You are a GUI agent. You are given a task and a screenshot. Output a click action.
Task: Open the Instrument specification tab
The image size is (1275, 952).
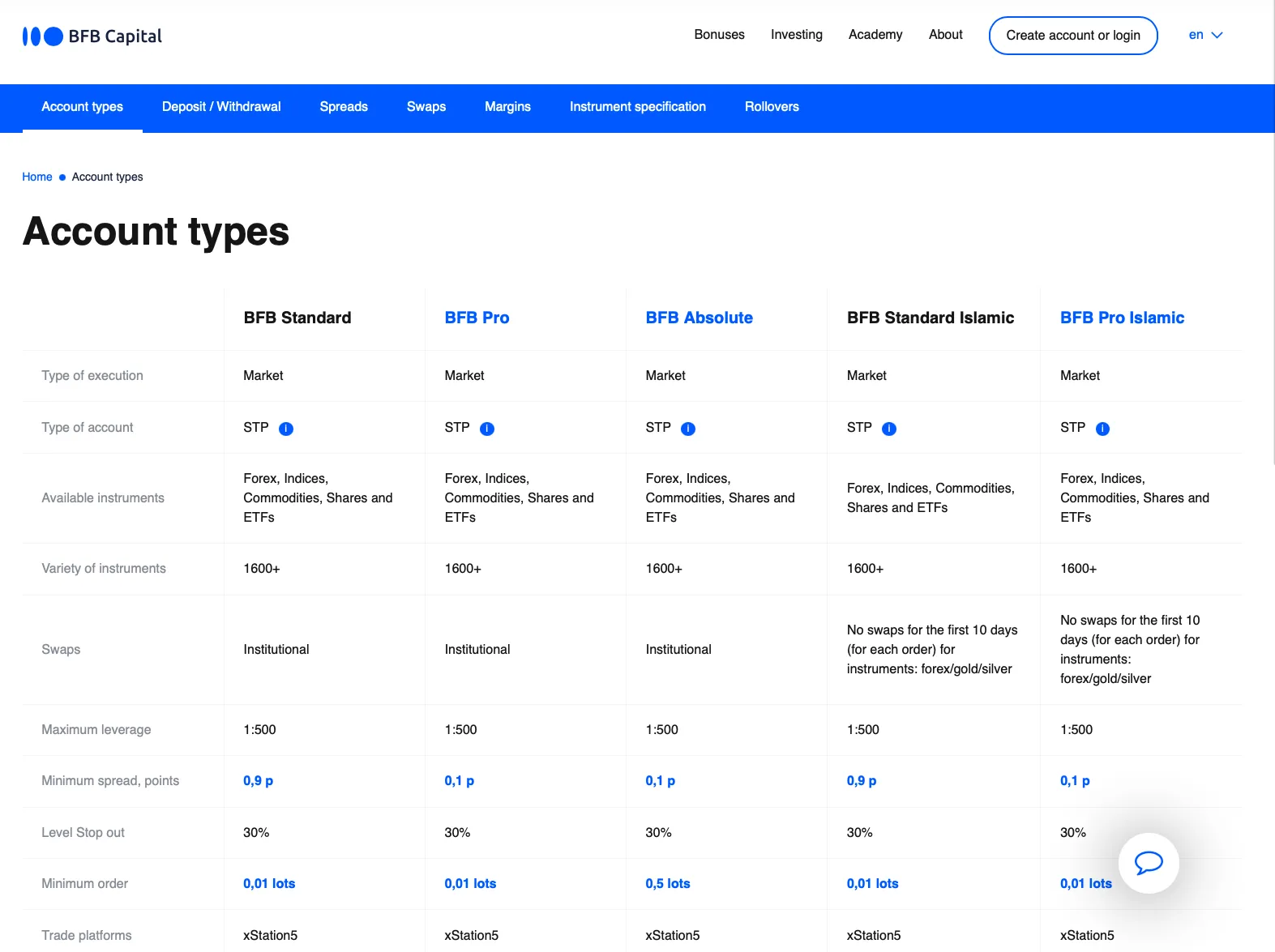tap(638, 107)
